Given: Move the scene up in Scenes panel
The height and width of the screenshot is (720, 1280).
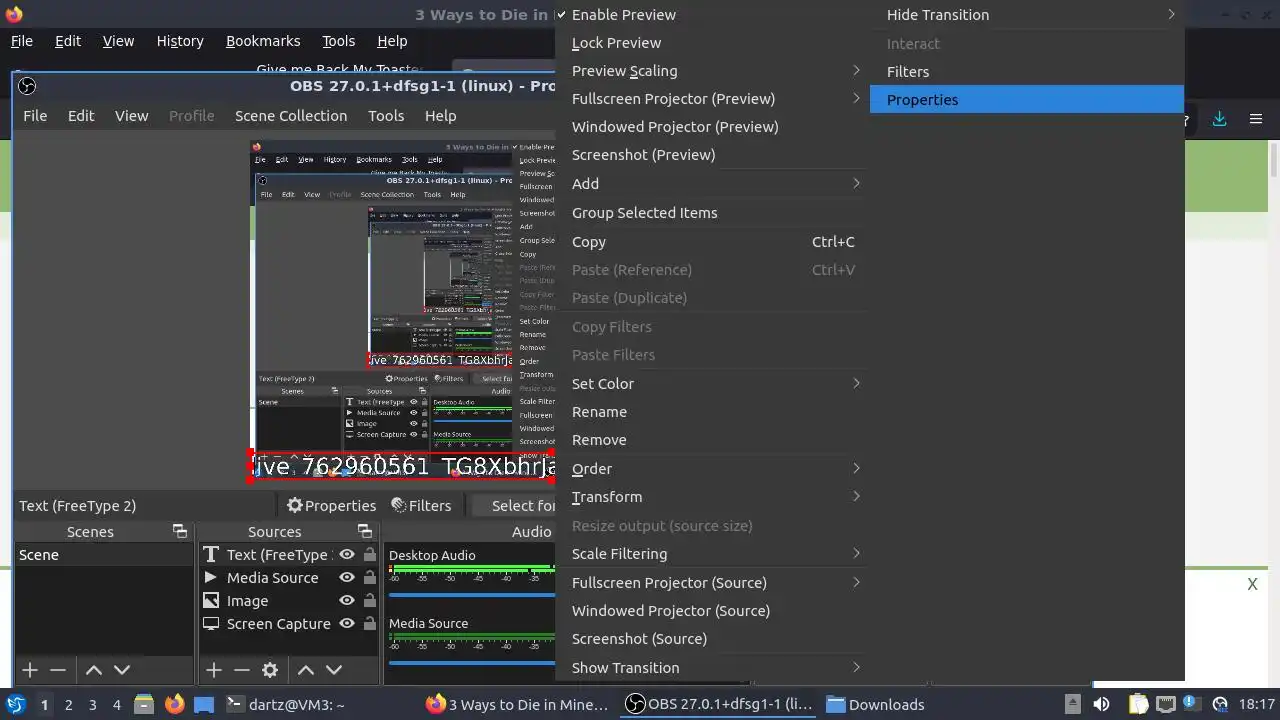Looking at the screenshot, I should 93,670.
